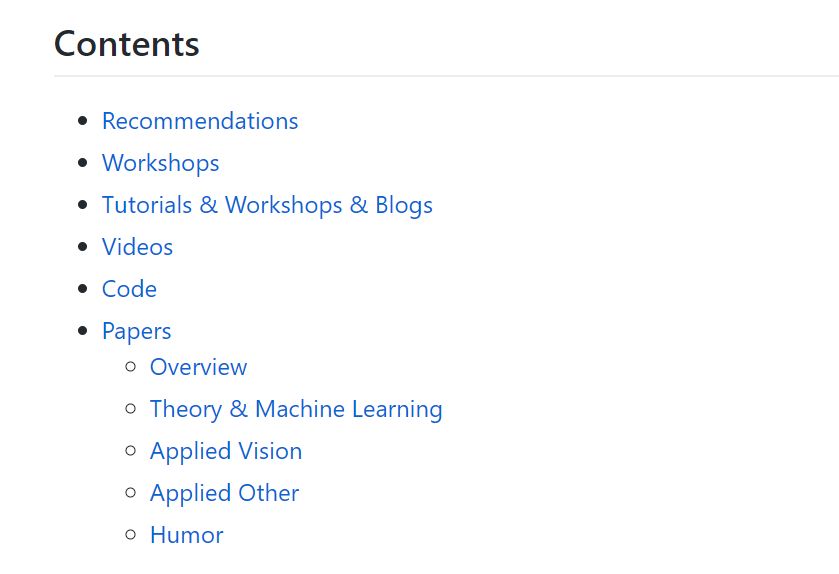Click the Contents heading text

[x=126, y=44]
